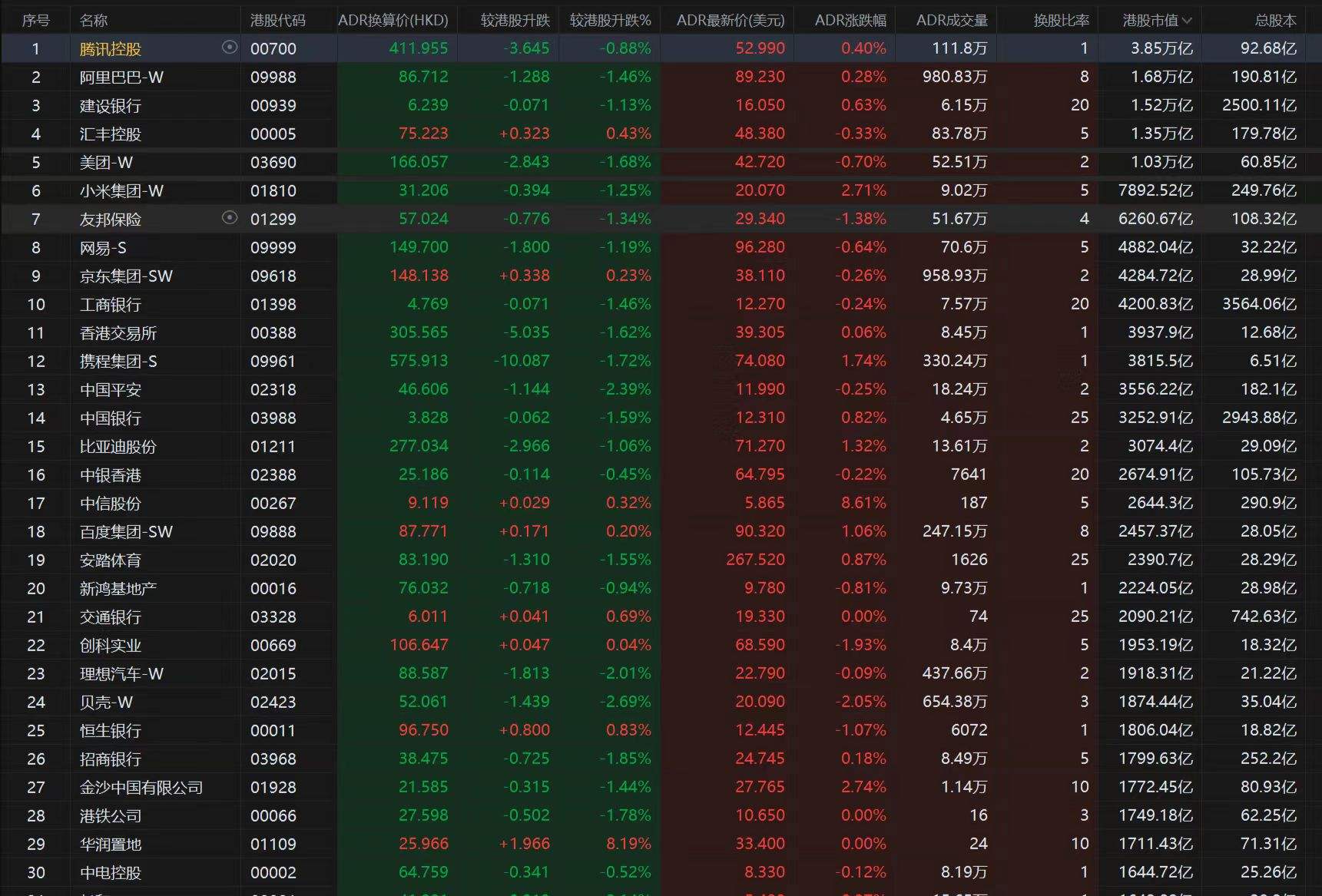
Task: Select the 理想汽车-W stock name
Action: pos(121,674)
